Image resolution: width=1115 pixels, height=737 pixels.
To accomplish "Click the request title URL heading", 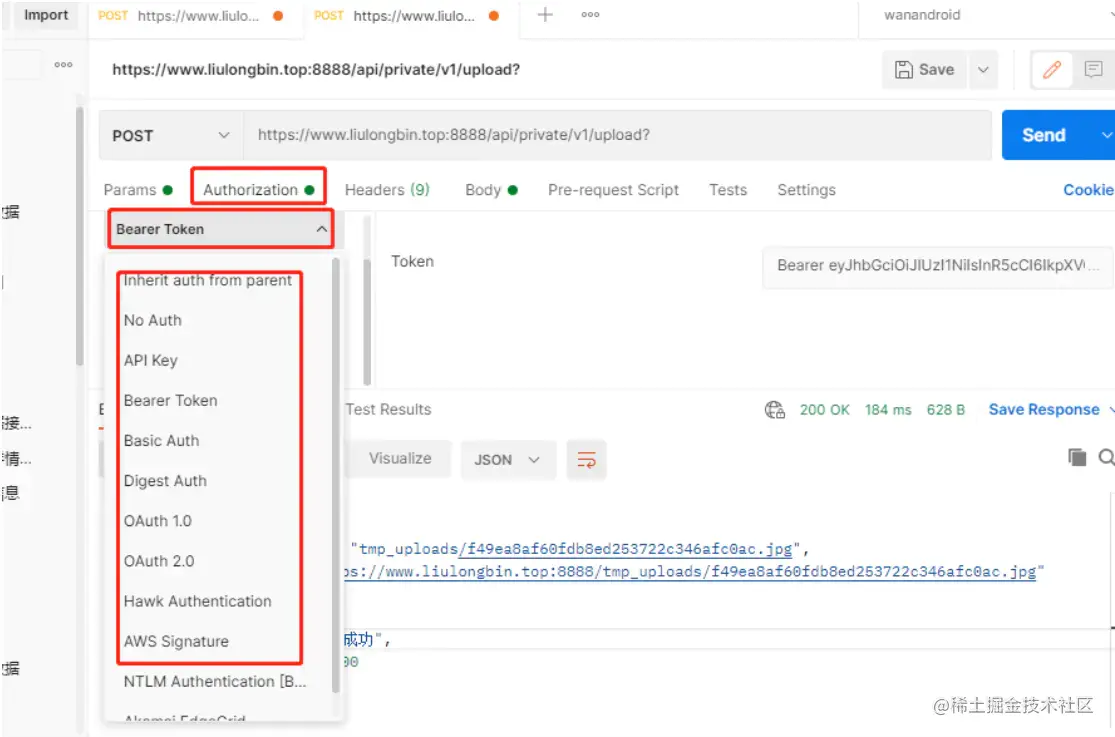I will click(316, 69).
